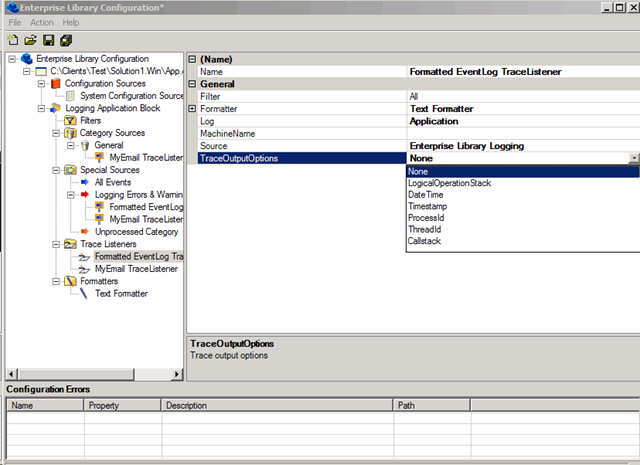Select the Unprocessed Category tree item
This screenshot has width=640, height=465.
(136, 232)
